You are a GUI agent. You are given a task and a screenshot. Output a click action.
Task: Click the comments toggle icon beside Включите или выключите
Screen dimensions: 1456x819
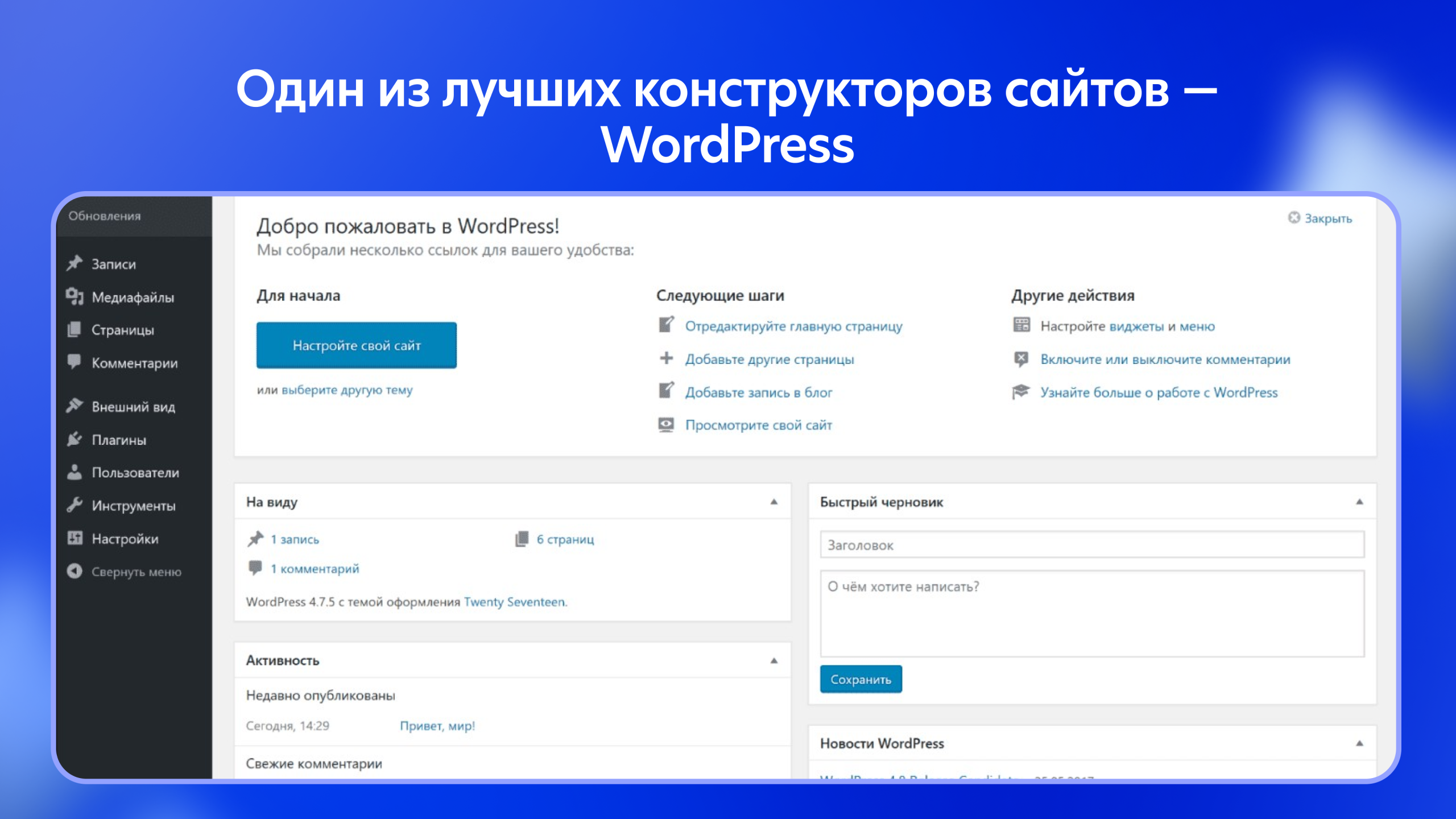point(1021,359)
